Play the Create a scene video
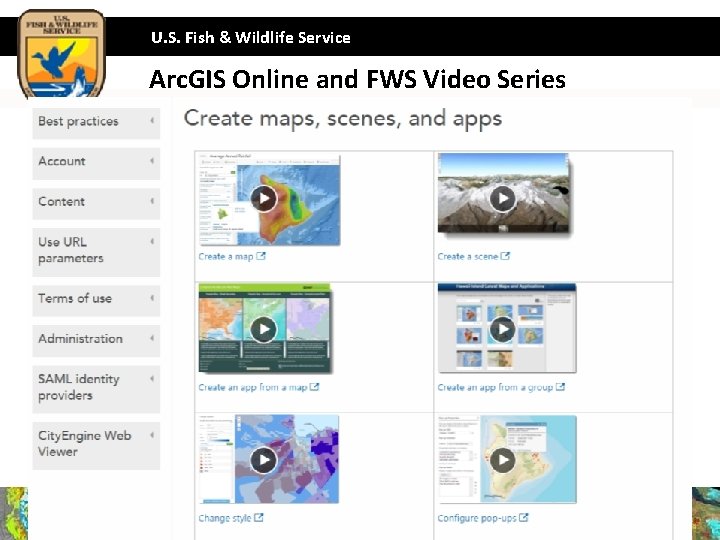This screenshot has width=720, height=540. tap(503, 198)
